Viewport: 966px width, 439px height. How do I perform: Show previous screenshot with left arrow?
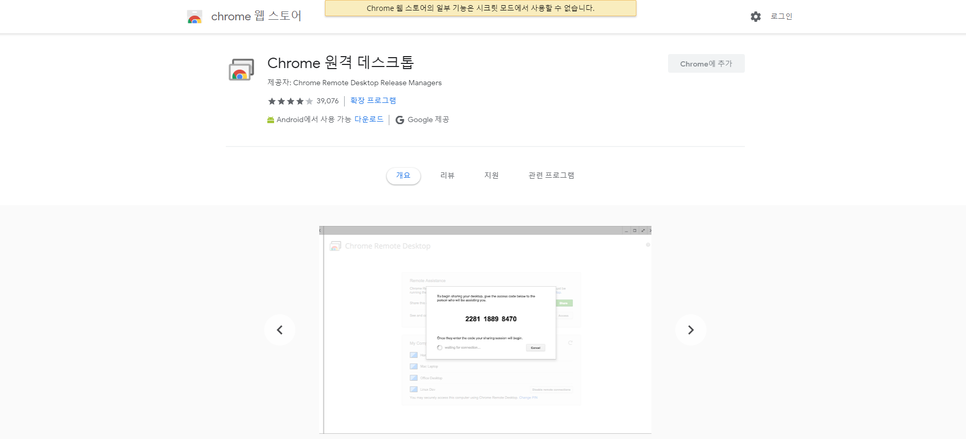coord(280,330)
